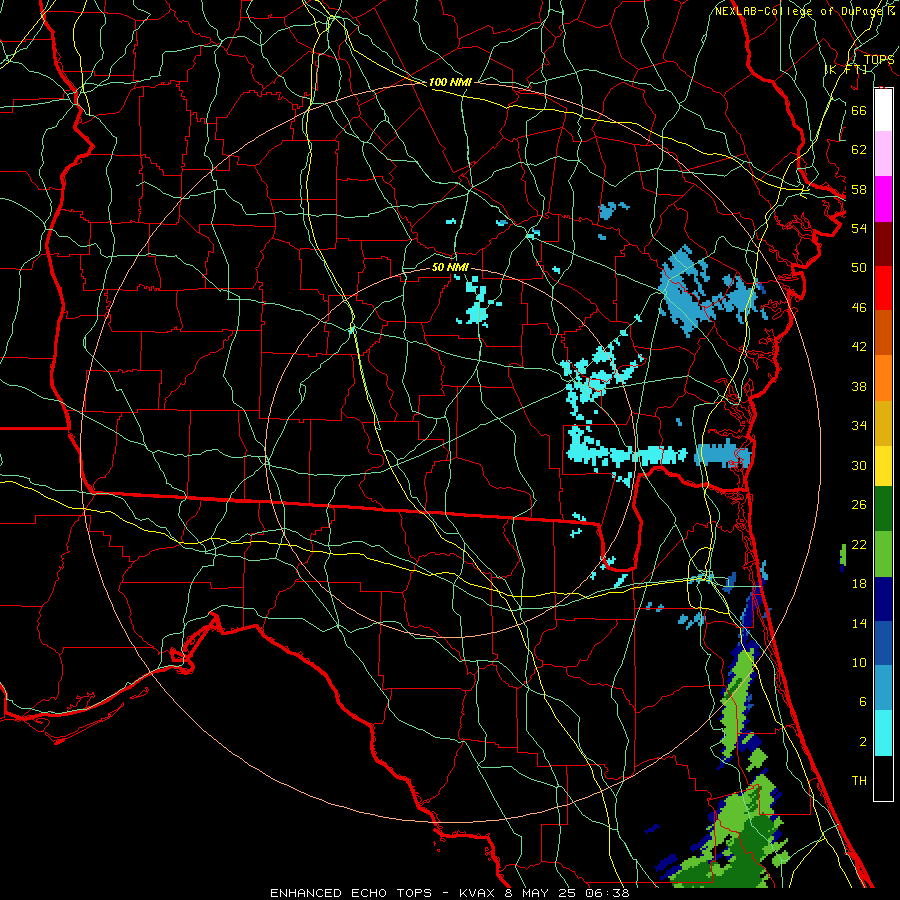The height and width of the screenshot is (900, 900).
Task: Click the 26 value on legend scale
Action: 859,505
